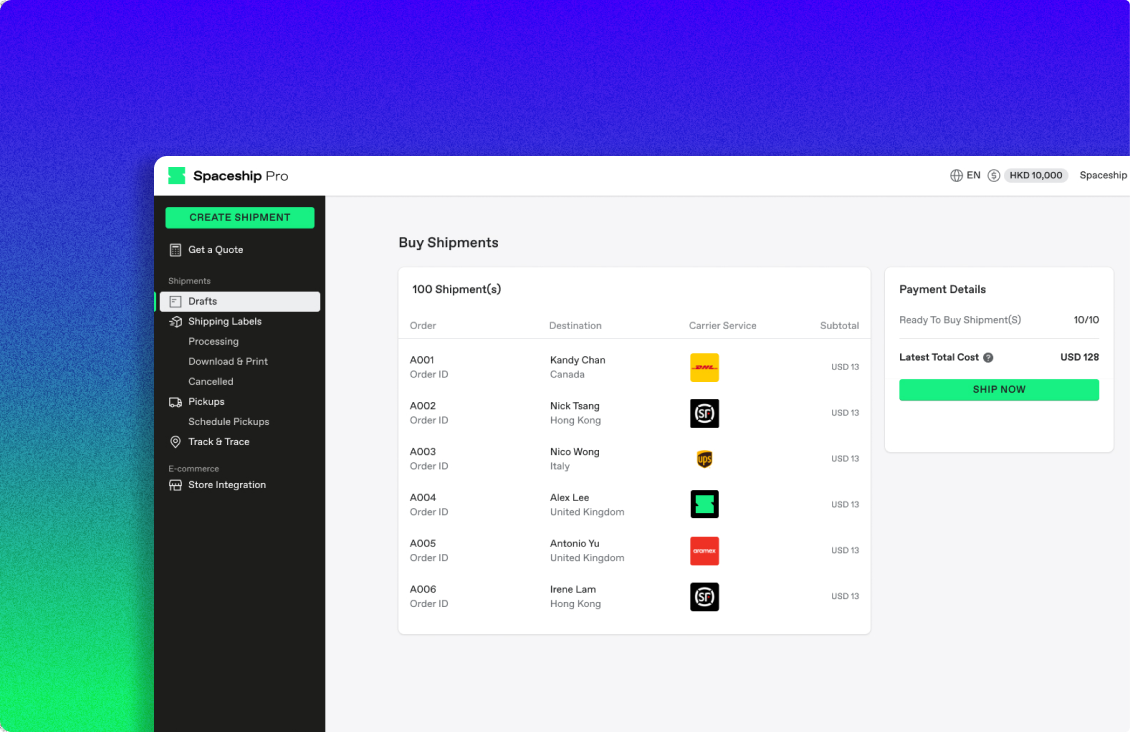Click the UPS carrier logo for A003
The width and height of the screenshot is (1130, 732).
tap(704, 459)
